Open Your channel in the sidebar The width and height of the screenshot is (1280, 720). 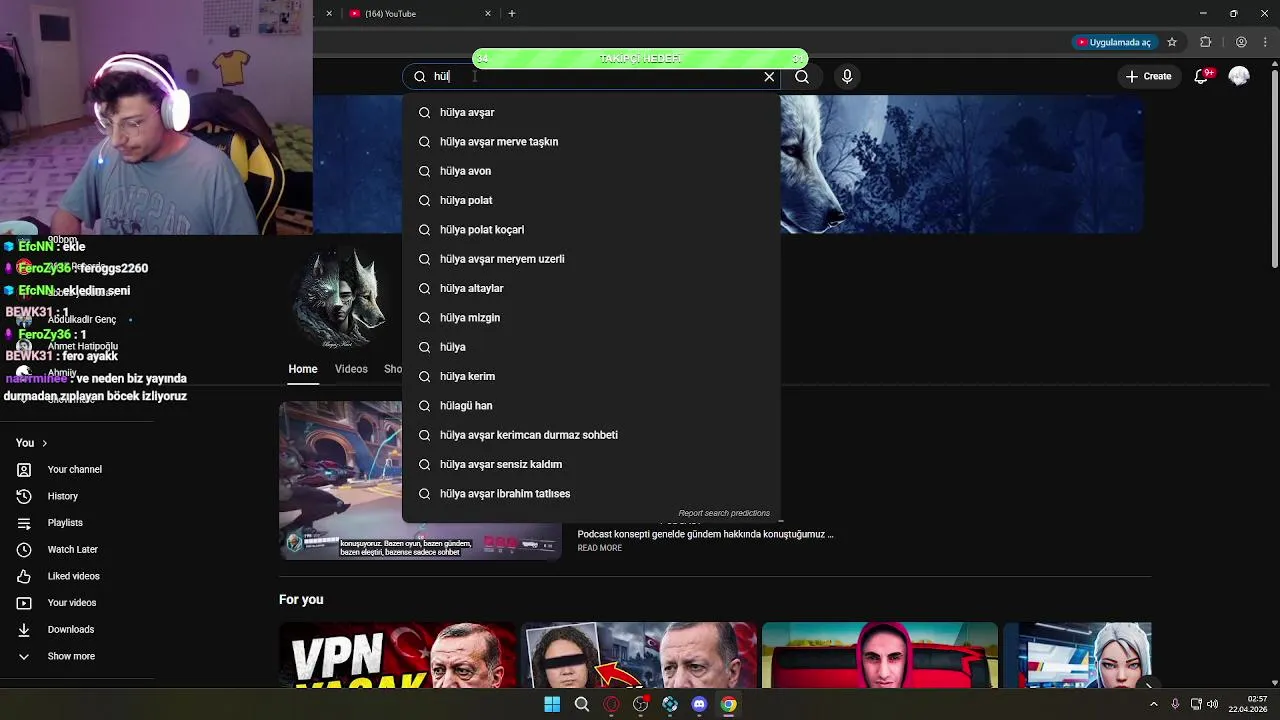(x=75, y=469)
